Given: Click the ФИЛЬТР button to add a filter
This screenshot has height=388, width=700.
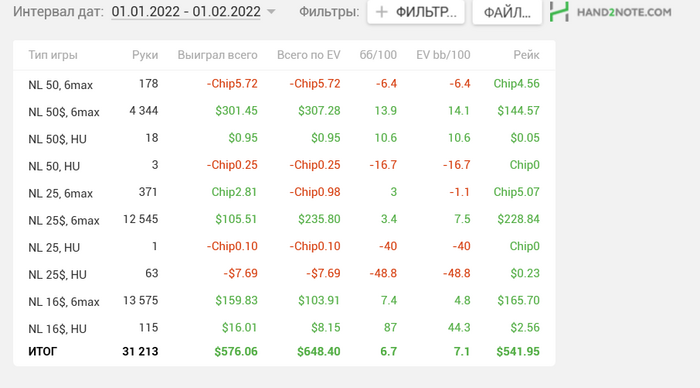Looking at the screenshot, I should pos(416,12).
